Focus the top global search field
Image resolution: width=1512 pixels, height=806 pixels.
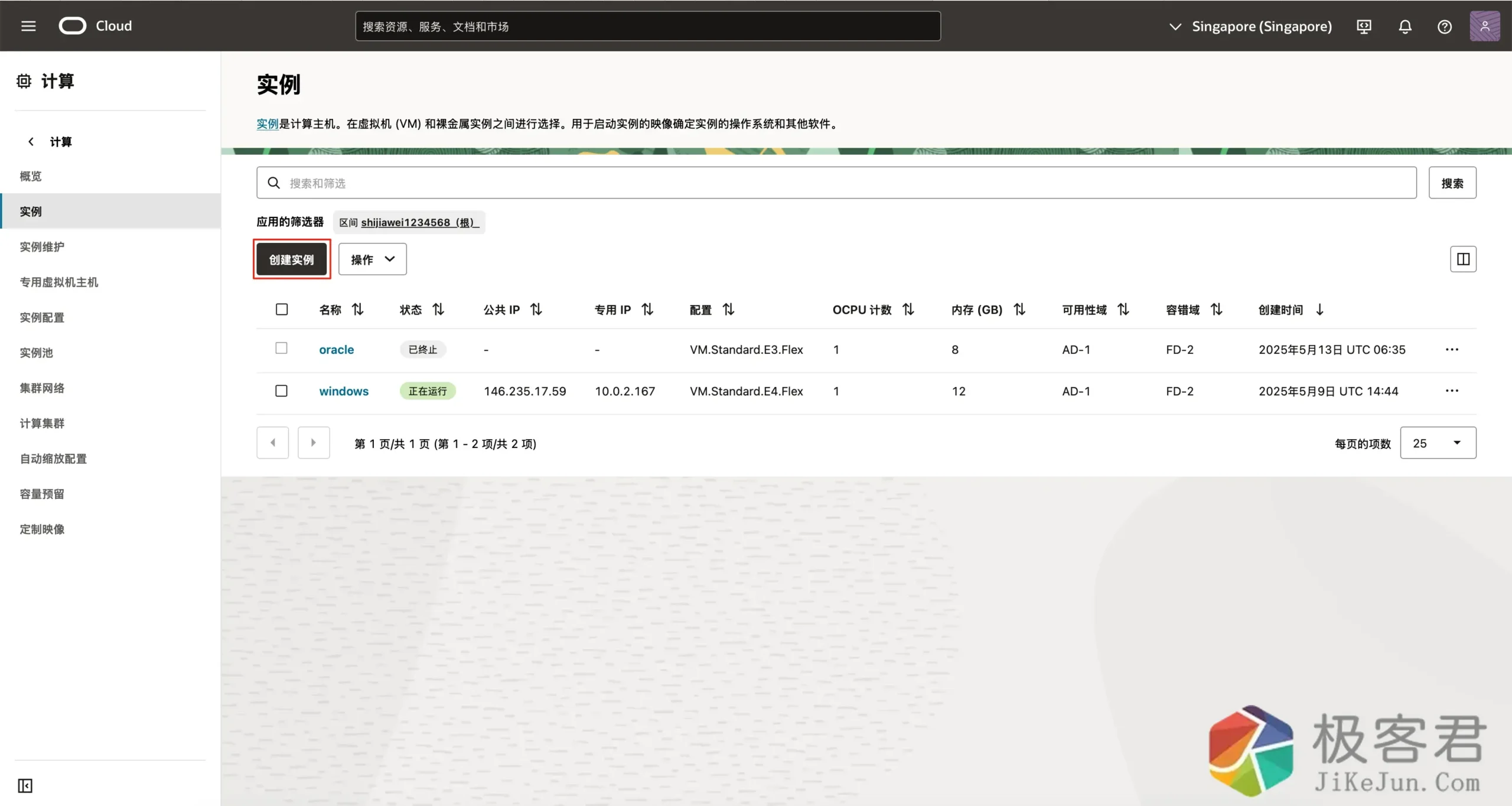(x=648, y=26)
